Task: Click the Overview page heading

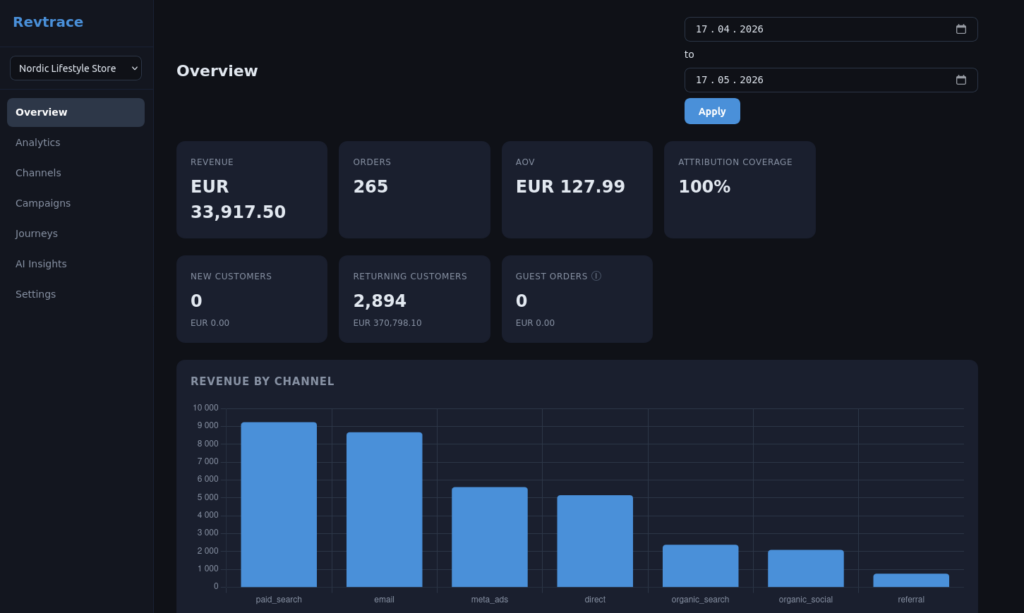Action: pyautogui.click(x=217, y=71)
